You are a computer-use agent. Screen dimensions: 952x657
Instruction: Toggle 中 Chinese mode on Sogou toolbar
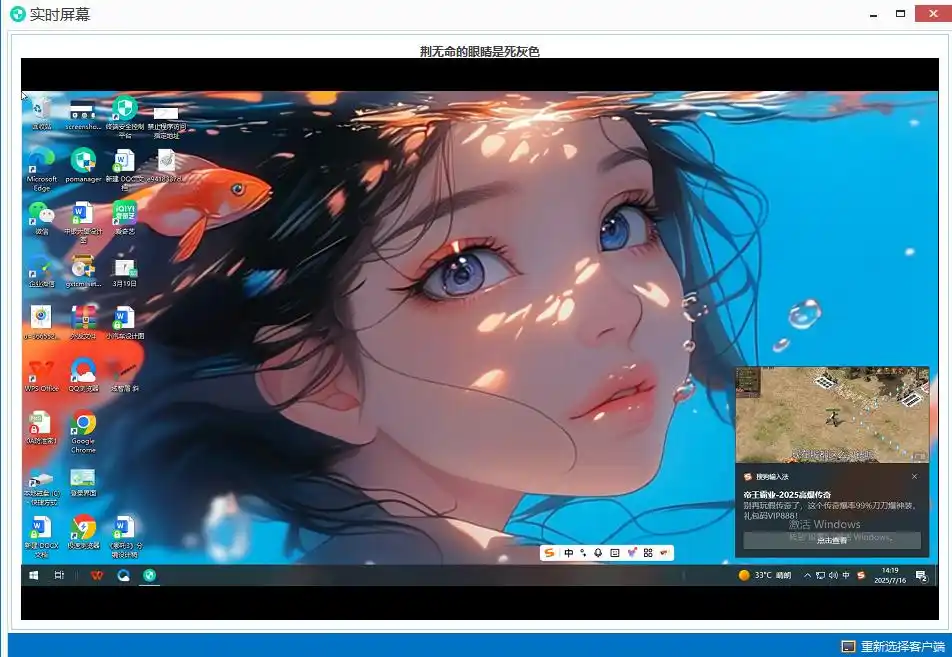(568, 553)
